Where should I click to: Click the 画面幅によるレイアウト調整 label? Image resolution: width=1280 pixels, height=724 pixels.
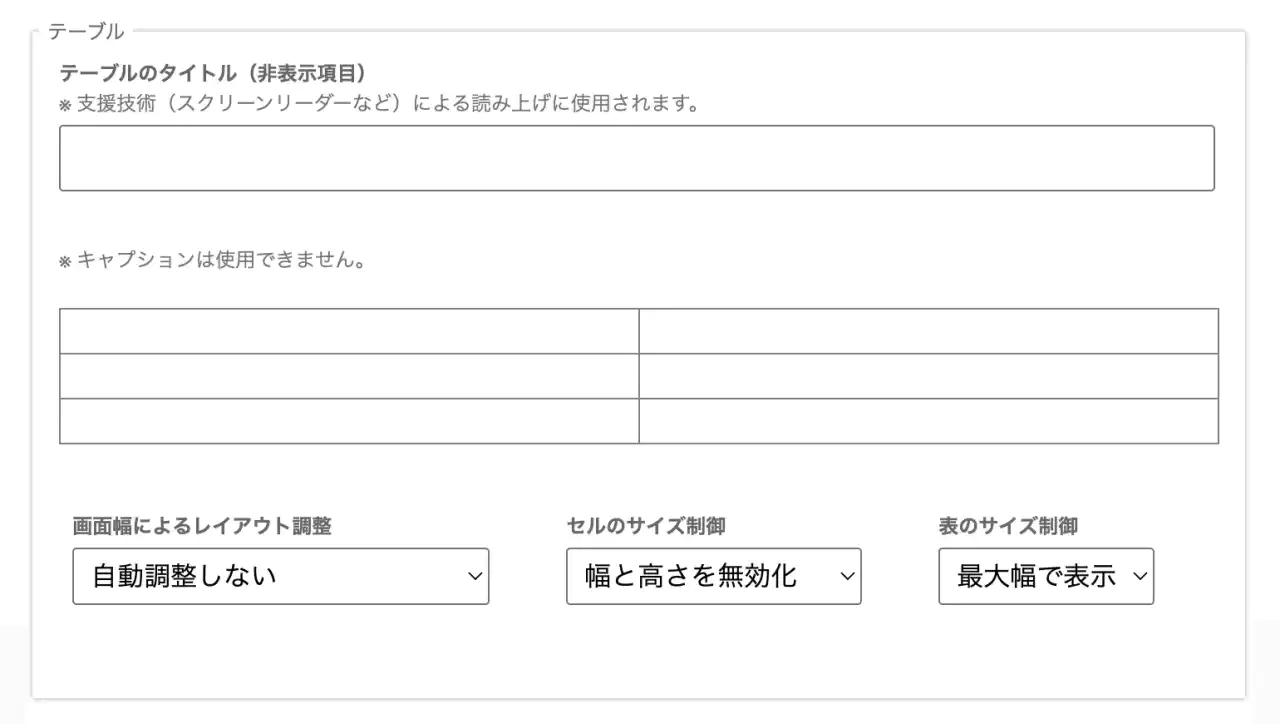pyautogui.click(x=202, y=526)
